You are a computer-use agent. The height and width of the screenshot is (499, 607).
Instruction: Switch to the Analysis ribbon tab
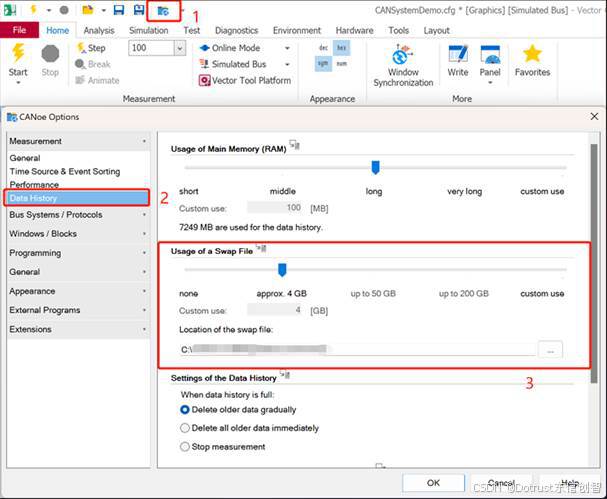pyautogui.click(x=99, y=31)
